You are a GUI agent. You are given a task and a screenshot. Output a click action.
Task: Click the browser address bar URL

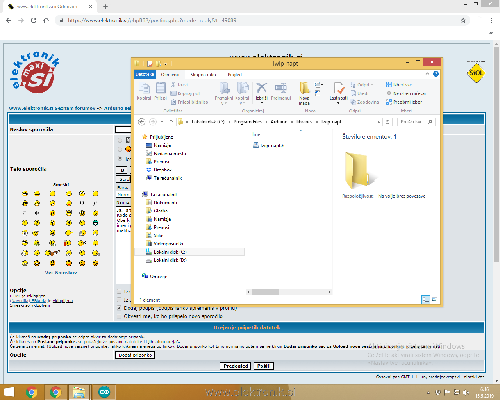(152, 20)
